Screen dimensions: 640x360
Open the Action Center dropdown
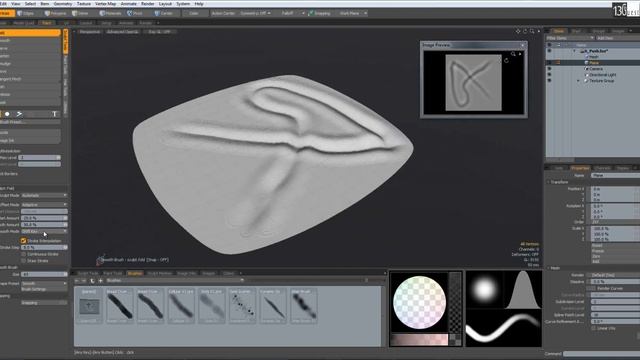pos(223,13)
